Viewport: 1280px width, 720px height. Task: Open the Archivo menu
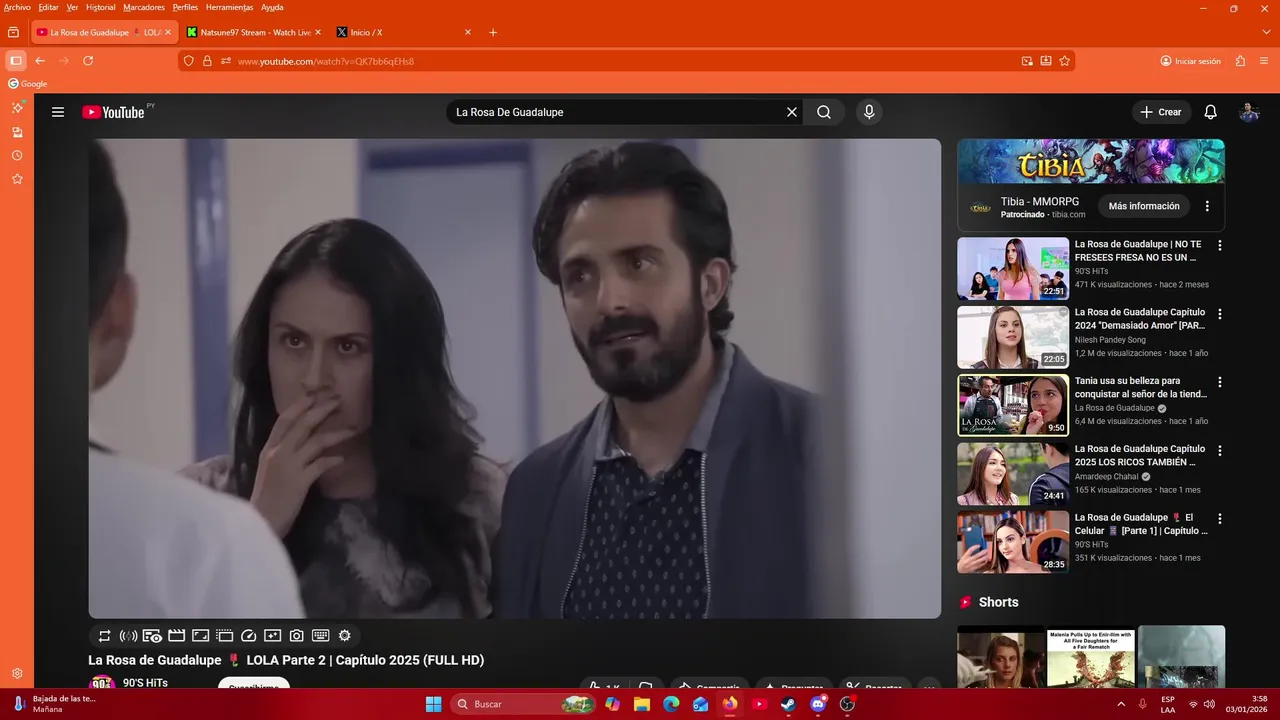(x=17, y=7)
